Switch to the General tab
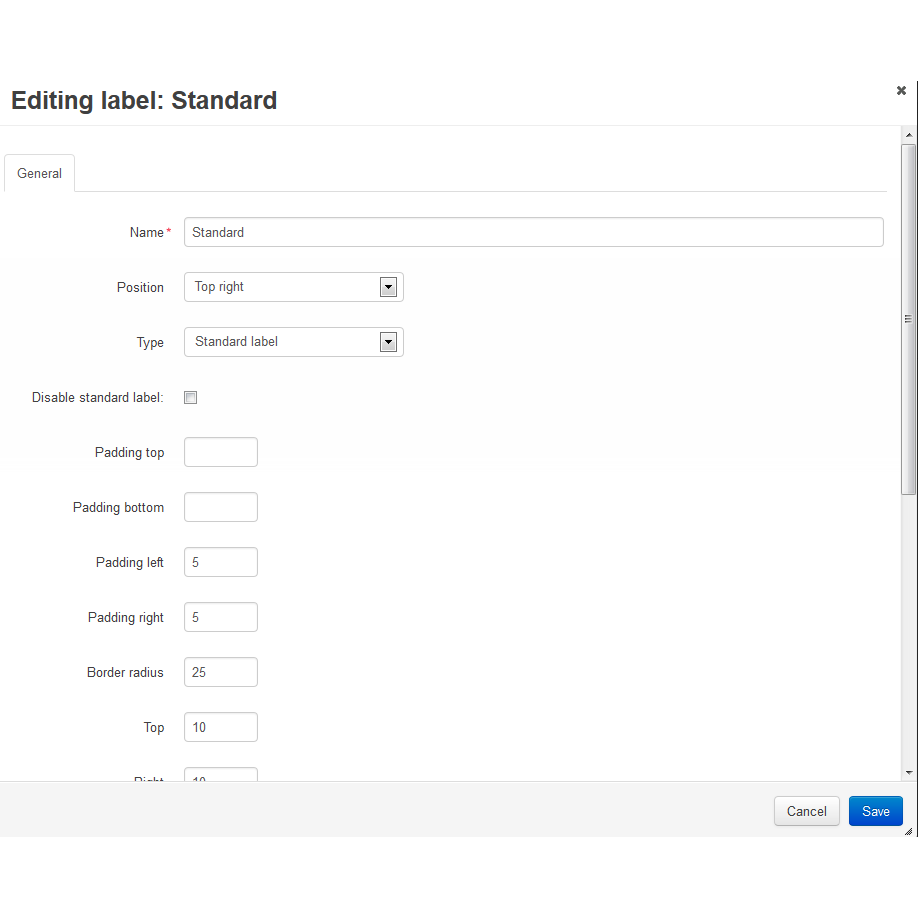 pyautogui.click(x=39, y=173)
